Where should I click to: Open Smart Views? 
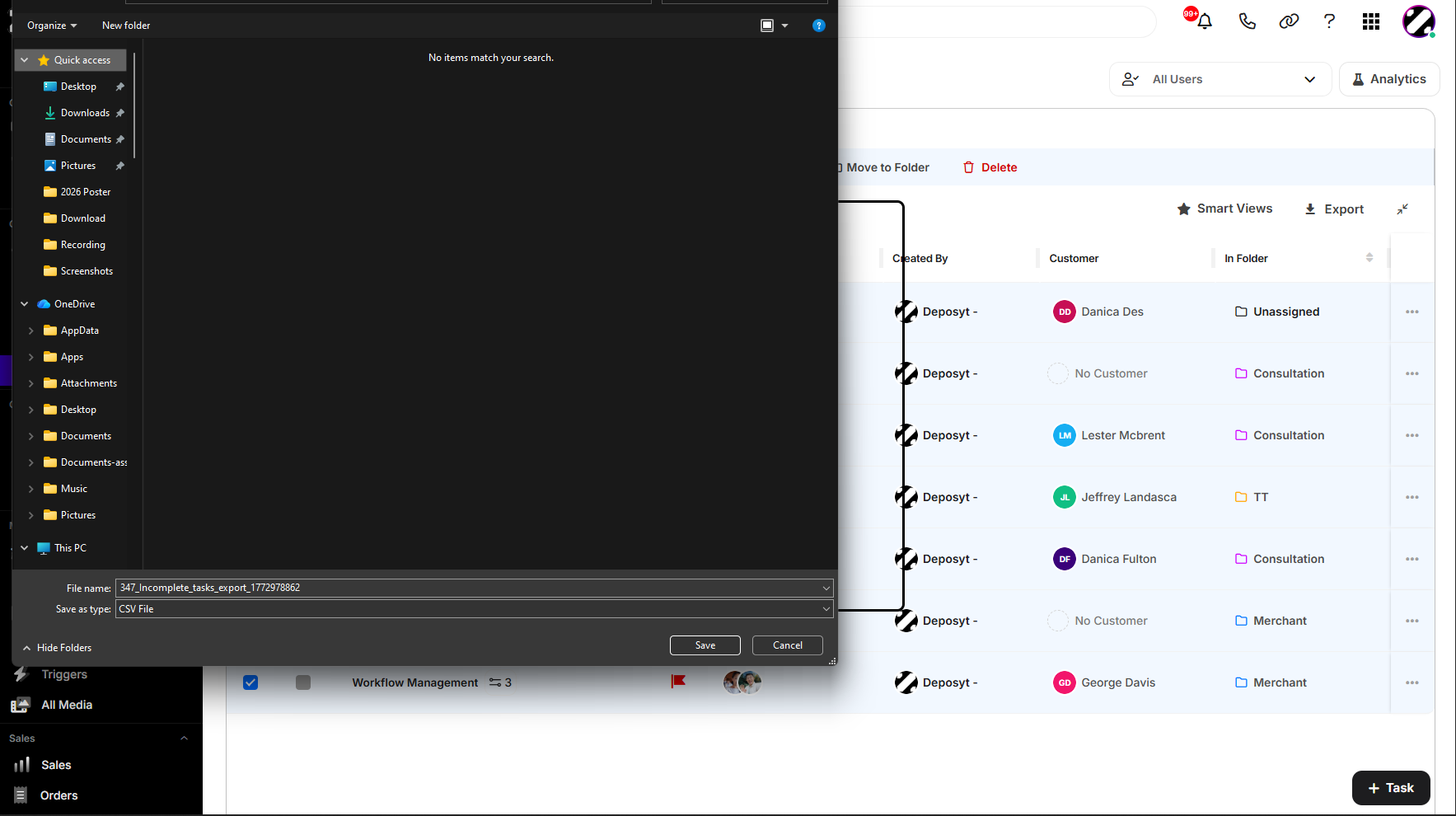[x=1224, y=209]
